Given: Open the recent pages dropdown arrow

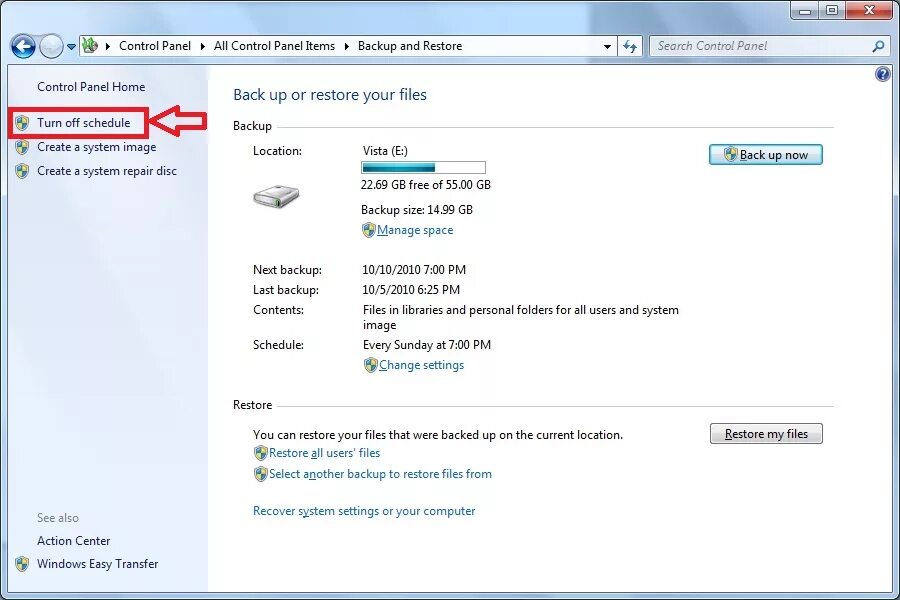Looking at the screenshot, I should [71, 47].
